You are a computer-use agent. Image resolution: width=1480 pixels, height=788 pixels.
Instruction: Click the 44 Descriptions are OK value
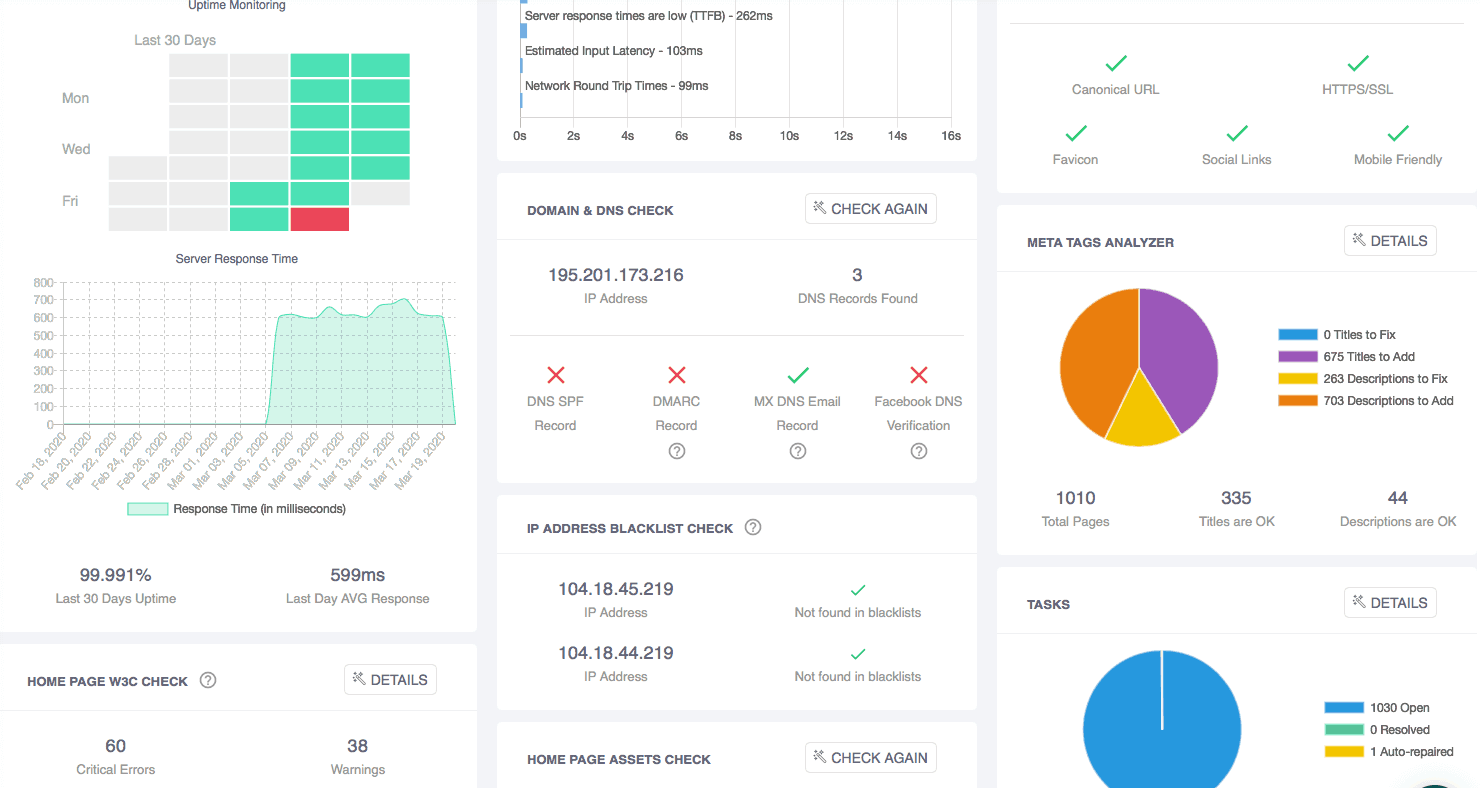(x=1398, y=498)
